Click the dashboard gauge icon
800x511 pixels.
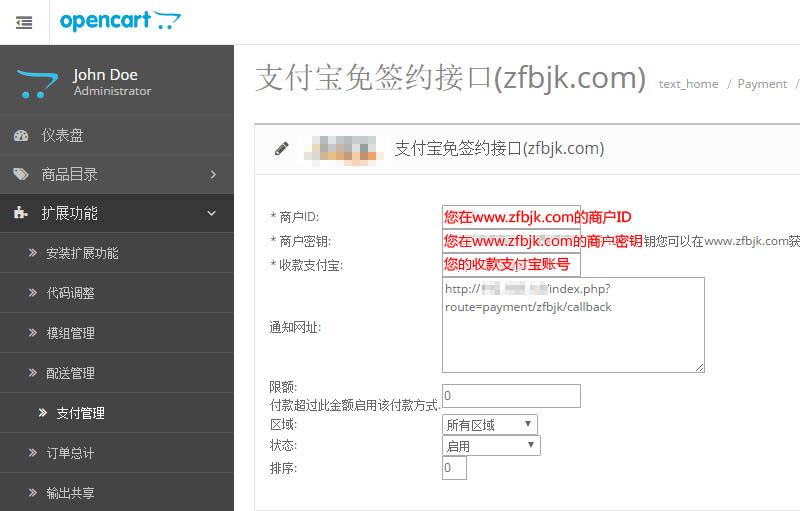coord(21,135)
